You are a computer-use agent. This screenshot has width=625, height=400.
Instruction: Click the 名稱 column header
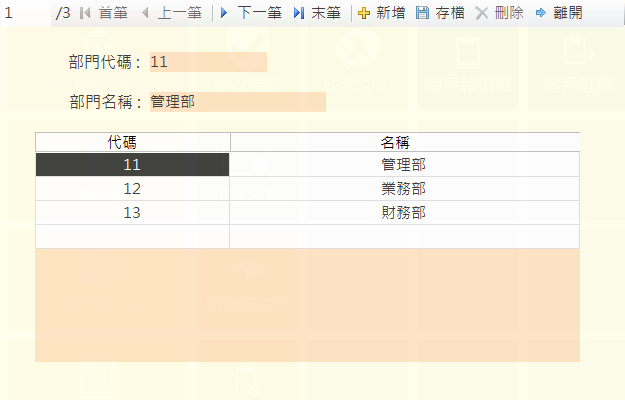[404, 142]
